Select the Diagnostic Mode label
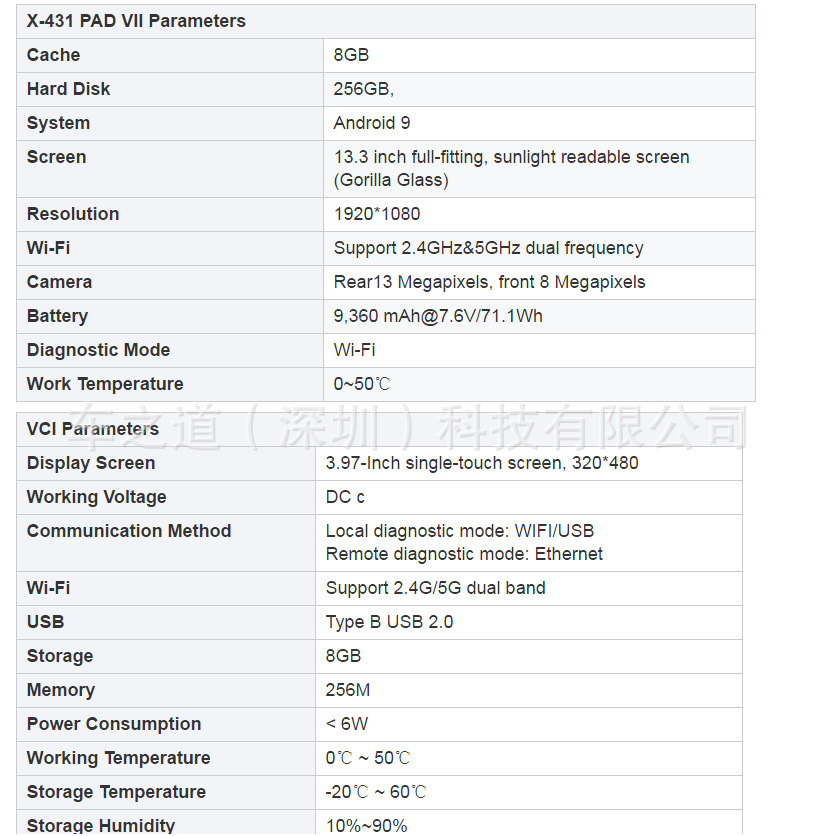This screenshot has height=836, width=816. point(98,350)
